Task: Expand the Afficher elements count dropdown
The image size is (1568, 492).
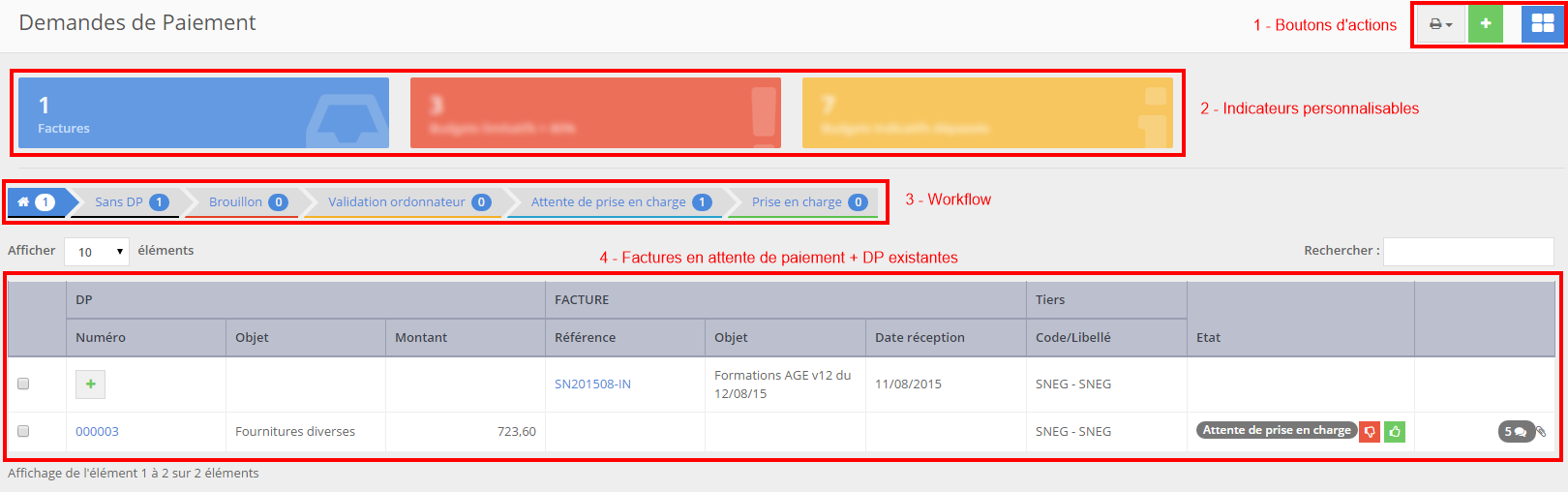Action: [x=97, y=252]
